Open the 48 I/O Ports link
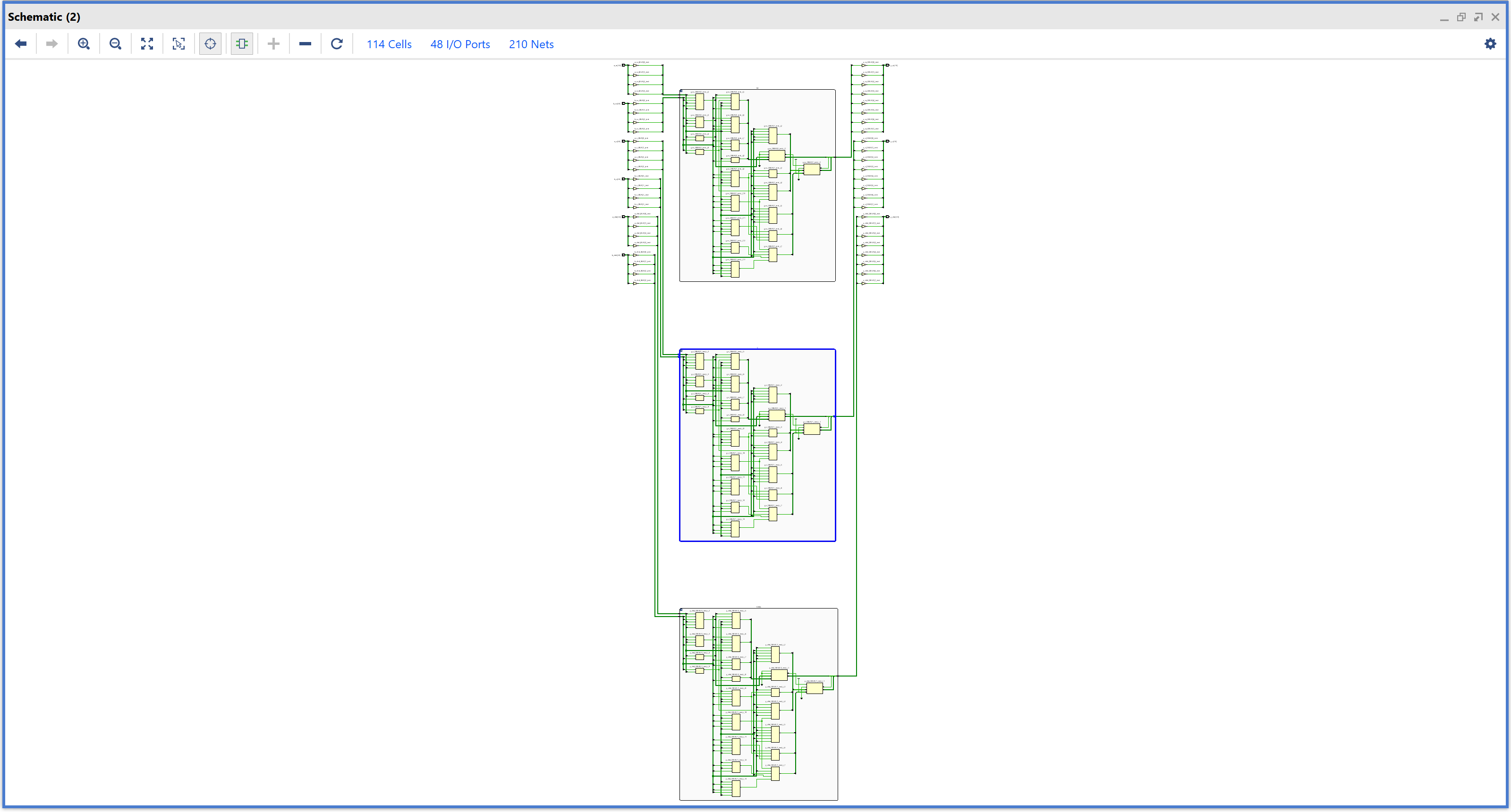Image resolution: width=1511 pixels, height=812 pixels. coord(460,44)
